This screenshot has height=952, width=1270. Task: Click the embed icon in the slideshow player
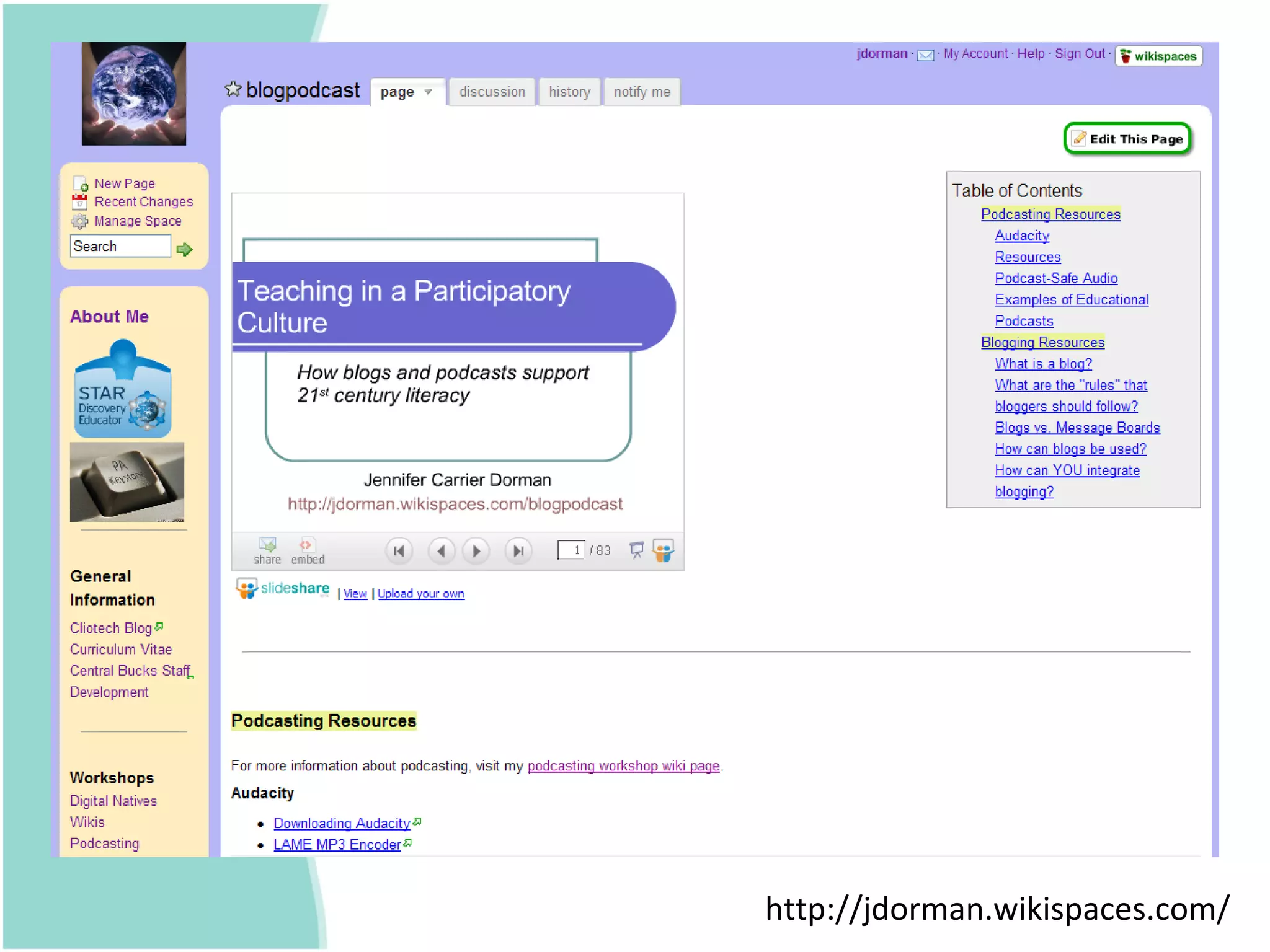click(308, 551)
